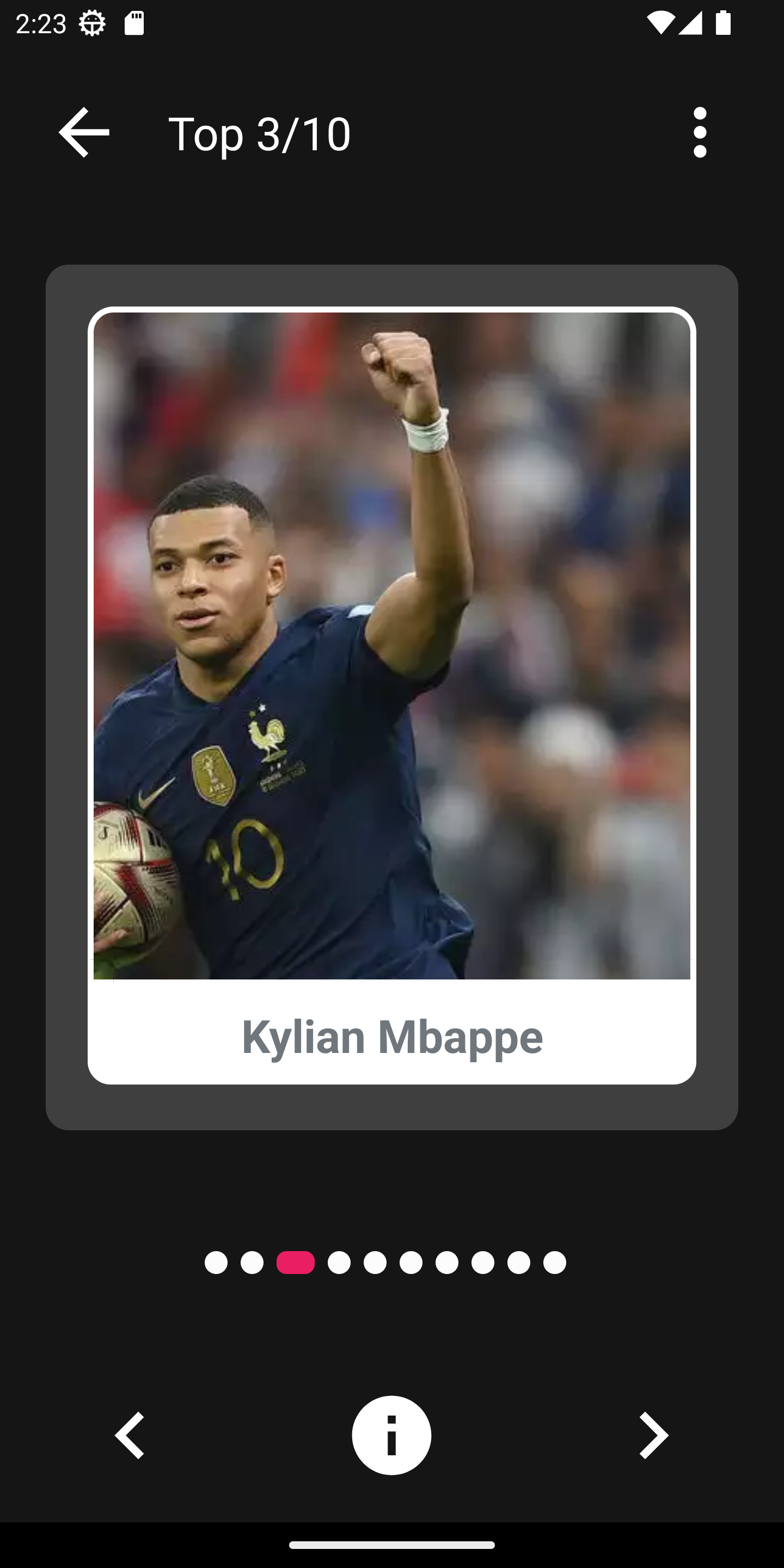Viewport: 784px width, 1568px height.
Task: Tap the highlighted pink third page indicator
Action: coord(296,1263)
